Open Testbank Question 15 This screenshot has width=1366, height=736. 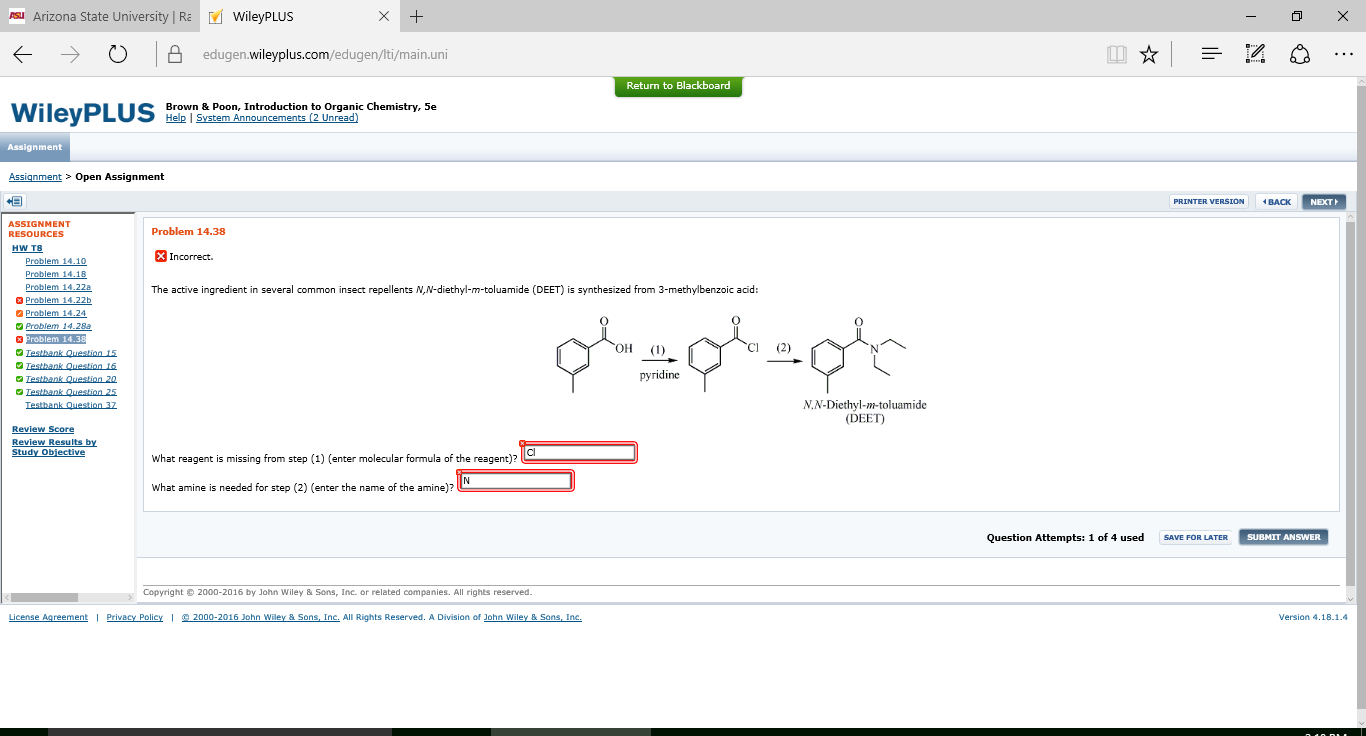coord(71,353)
